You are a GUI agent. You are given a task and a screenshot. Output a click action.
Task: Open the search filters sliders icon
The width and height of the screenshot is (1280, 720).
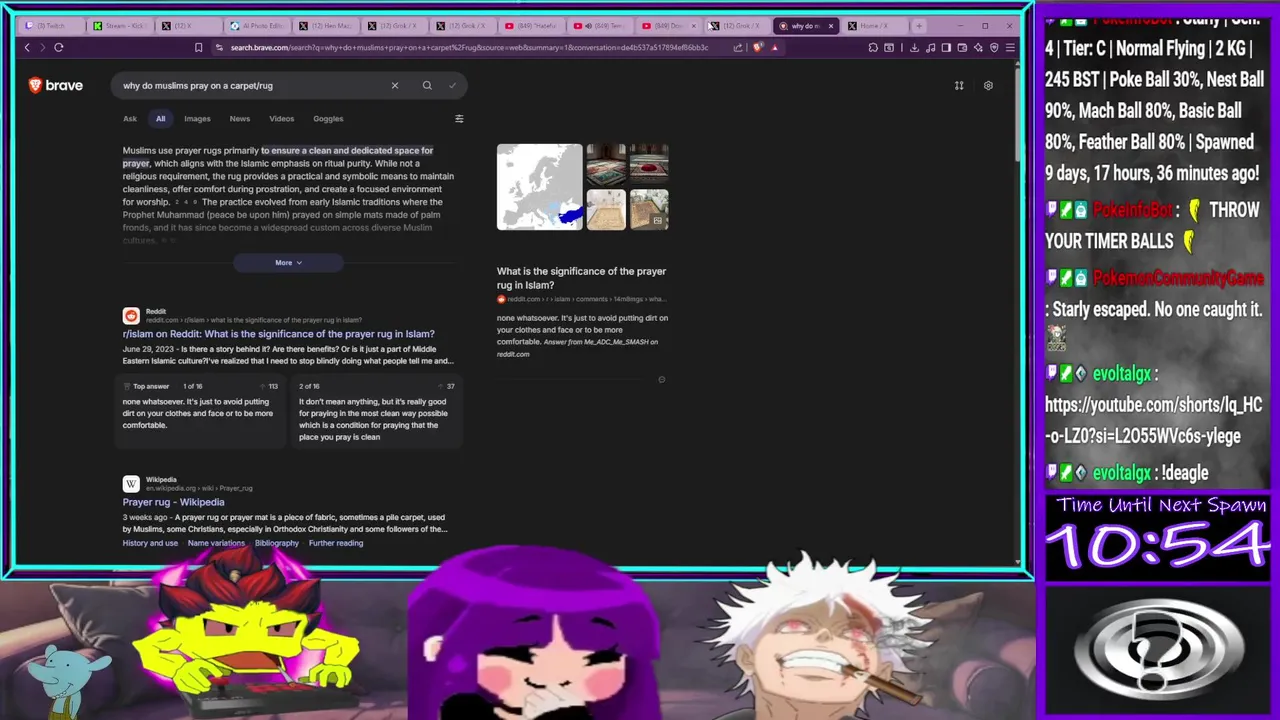pos(459,119)
